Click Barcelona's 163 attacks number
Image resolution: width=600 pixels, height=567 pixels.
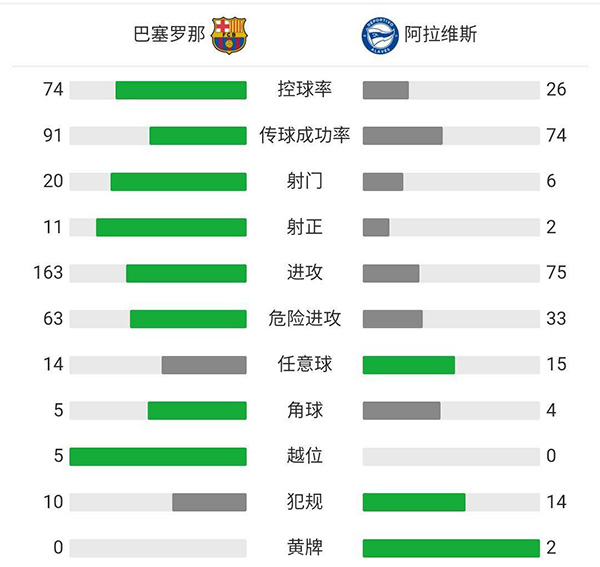tap(47, 273)
